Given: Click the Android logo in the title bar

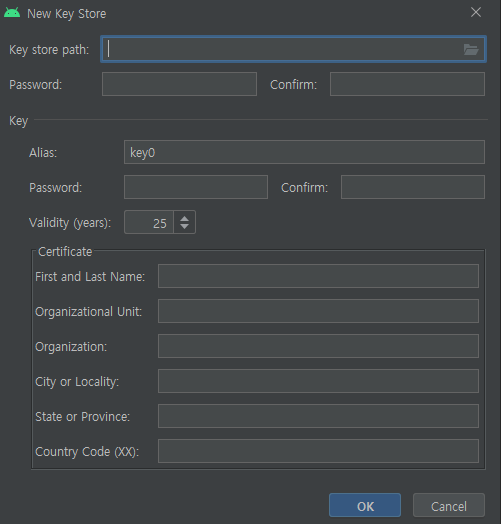Looking at the screenshot, I should click(x=12, y=13).
